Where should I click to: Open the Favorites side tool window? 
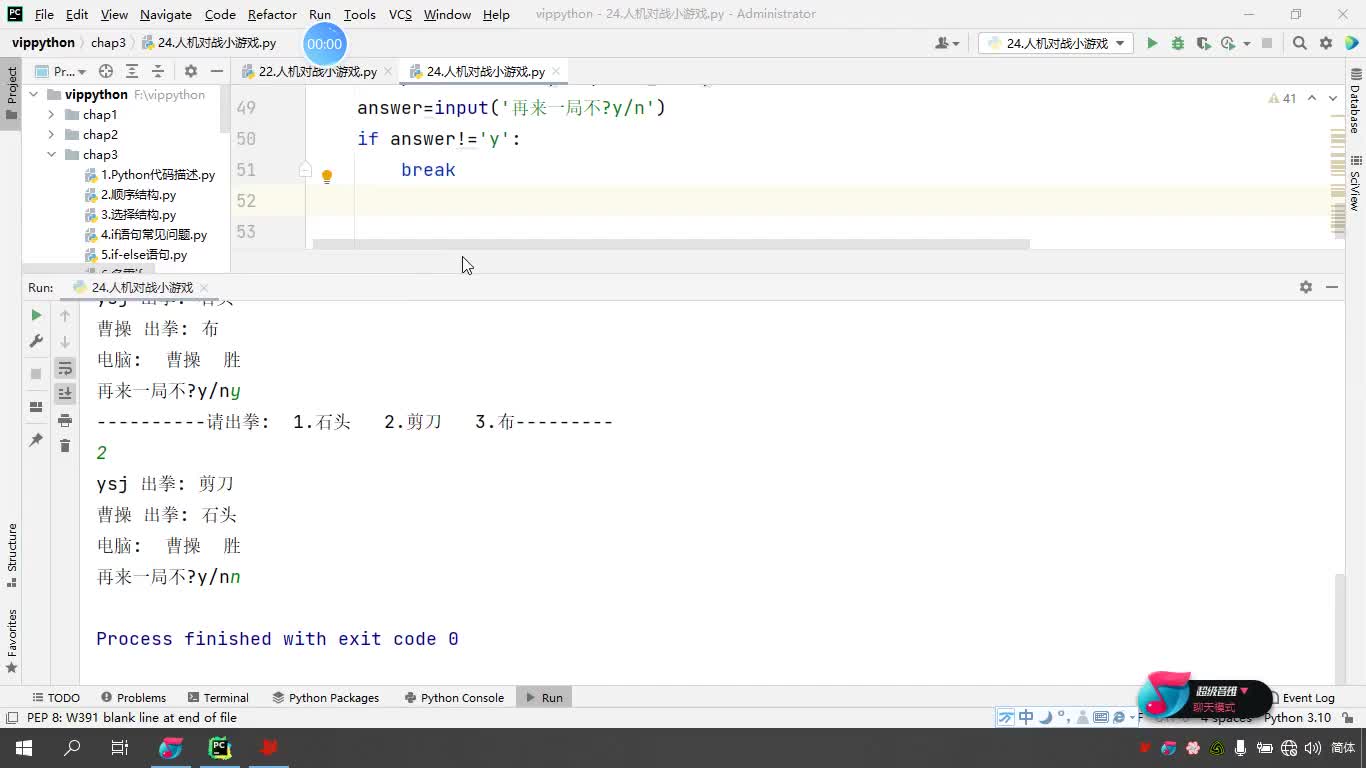12,640
